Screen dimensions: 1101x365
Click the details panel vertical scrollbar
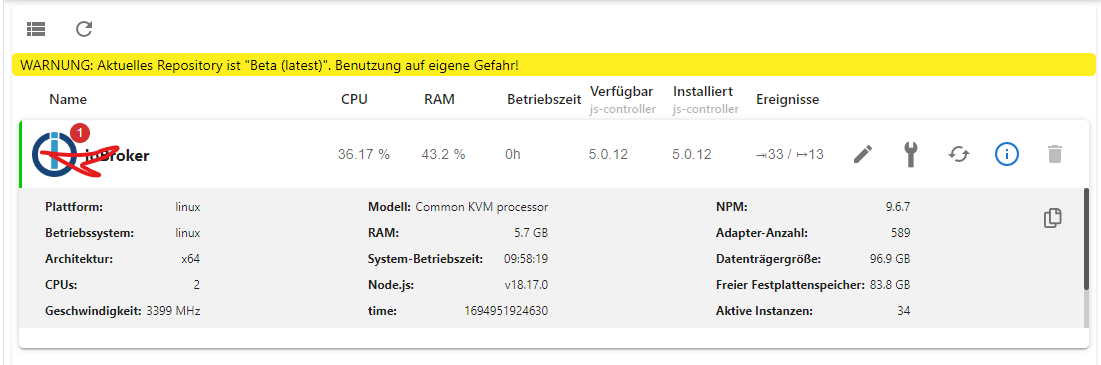(x=1088, y=258)
